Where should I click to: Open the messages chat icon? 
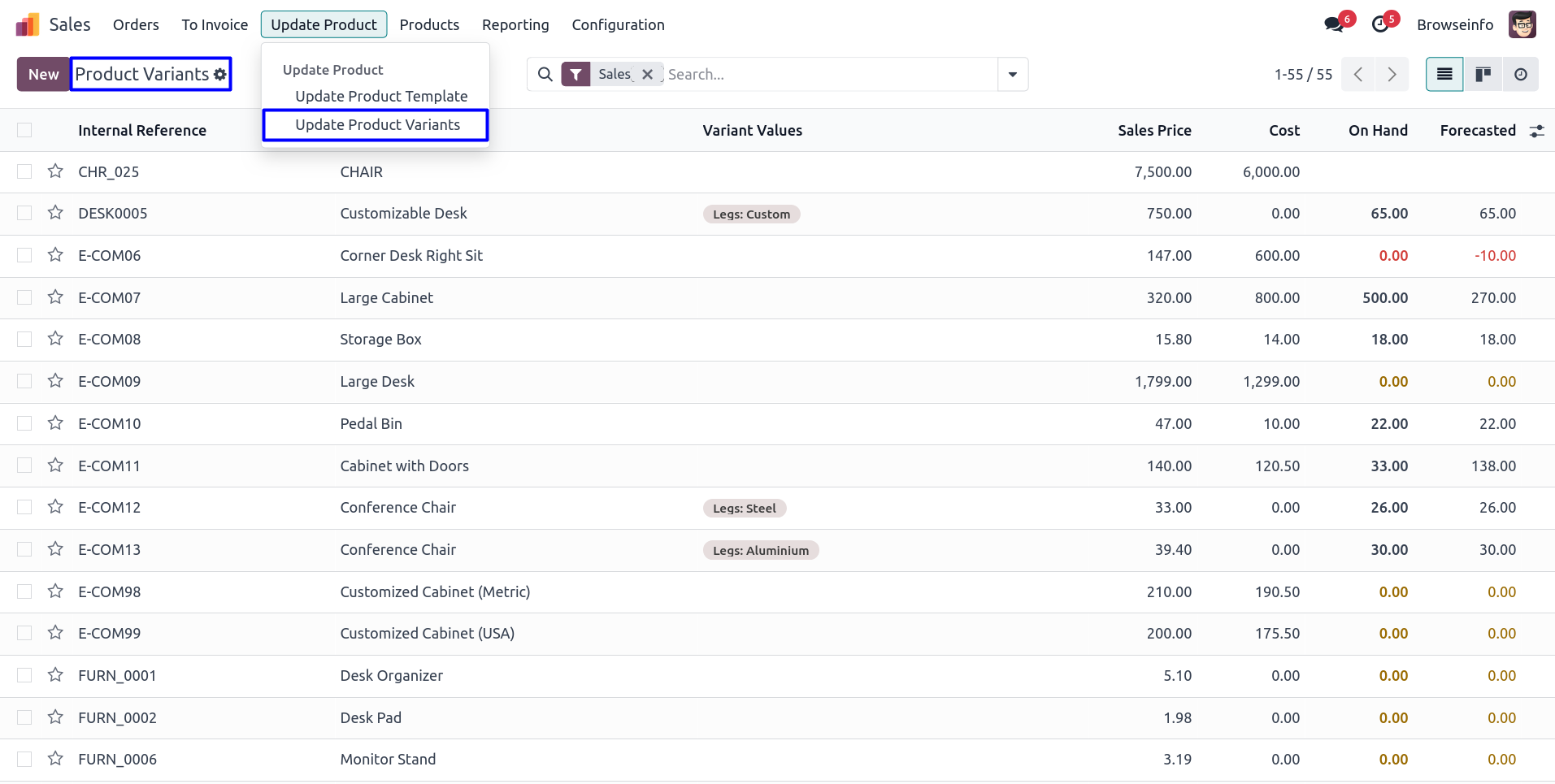tap(1334, 24)
